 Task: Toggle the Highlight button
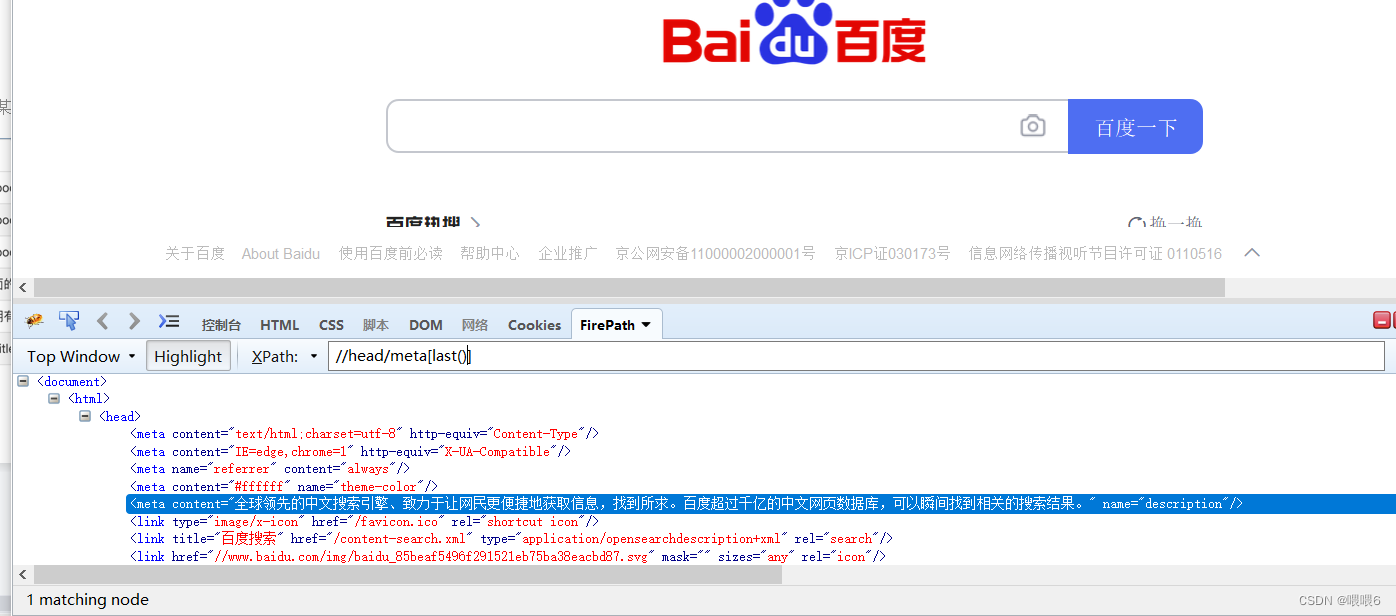(x=188, y=356)
